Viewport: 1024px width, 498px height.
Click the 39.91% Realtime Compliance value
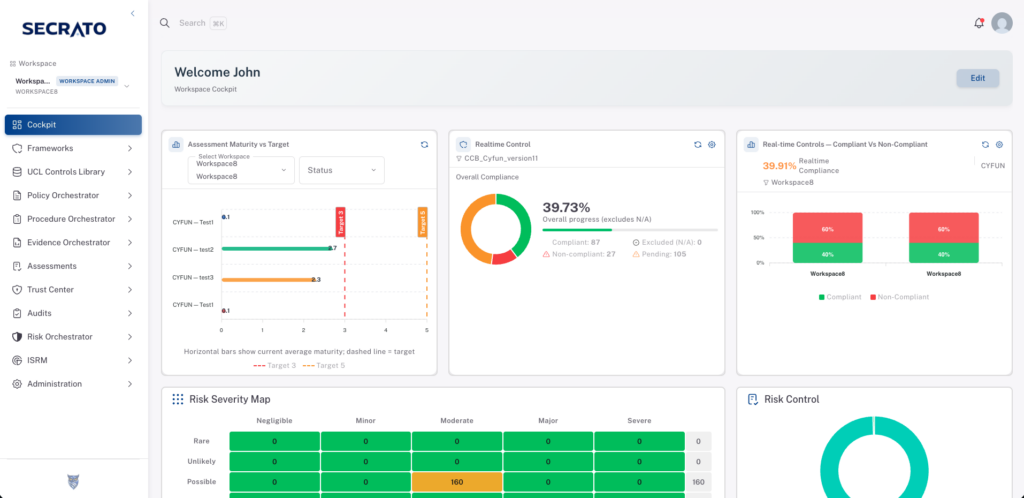pos(779,166)
